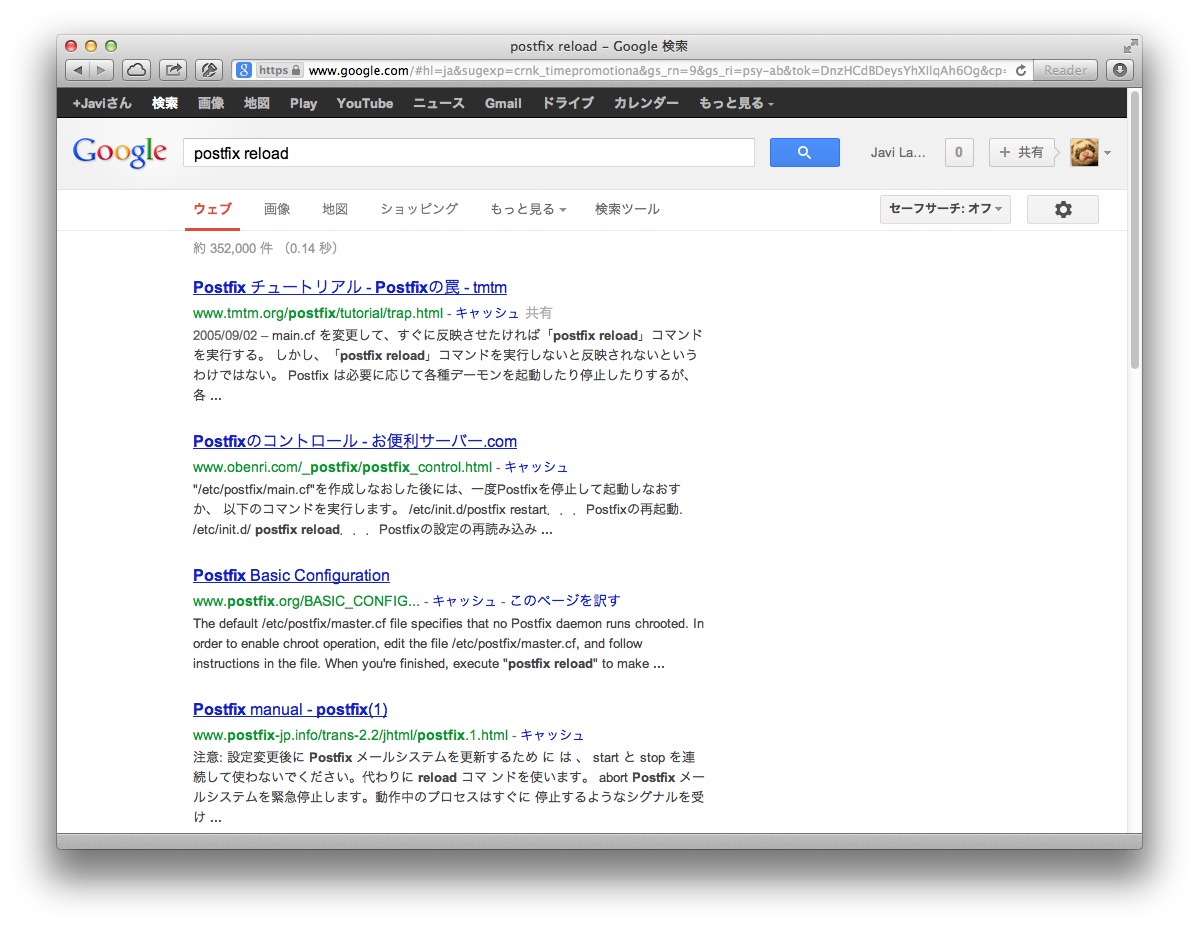Open ニュース in the black bar

tap(438, 103)
